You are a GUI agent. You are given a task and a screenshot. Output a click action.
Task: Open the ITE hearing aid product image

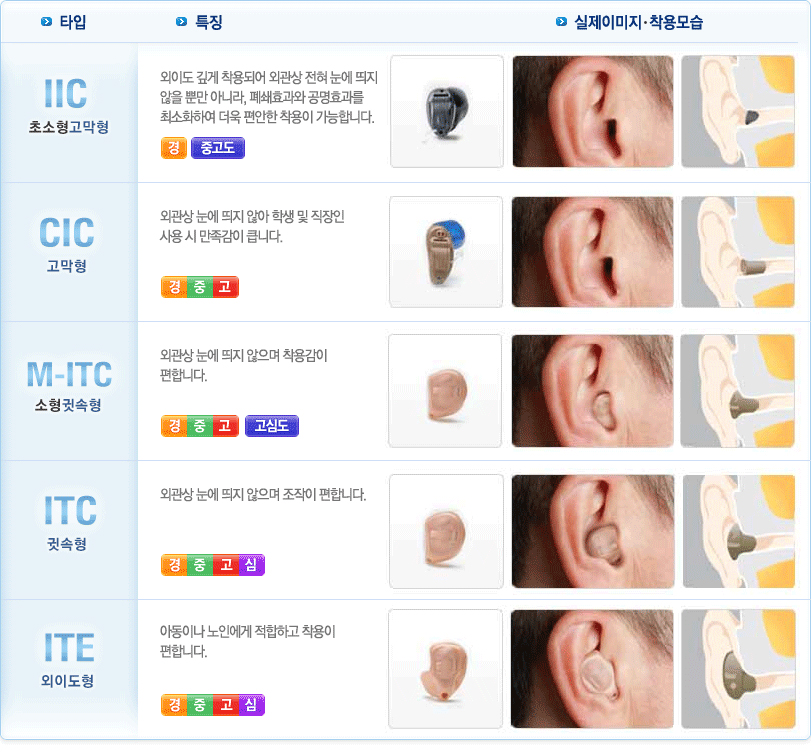[445, 669]
